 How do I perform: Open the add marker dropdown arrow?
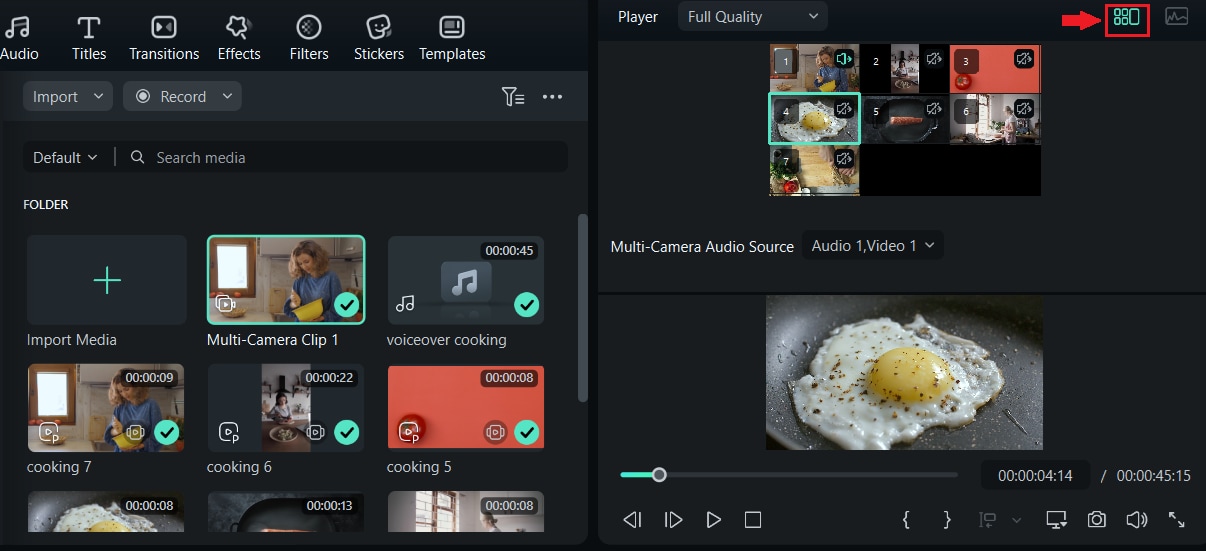pyautogui.click(x=1017, y=520)
